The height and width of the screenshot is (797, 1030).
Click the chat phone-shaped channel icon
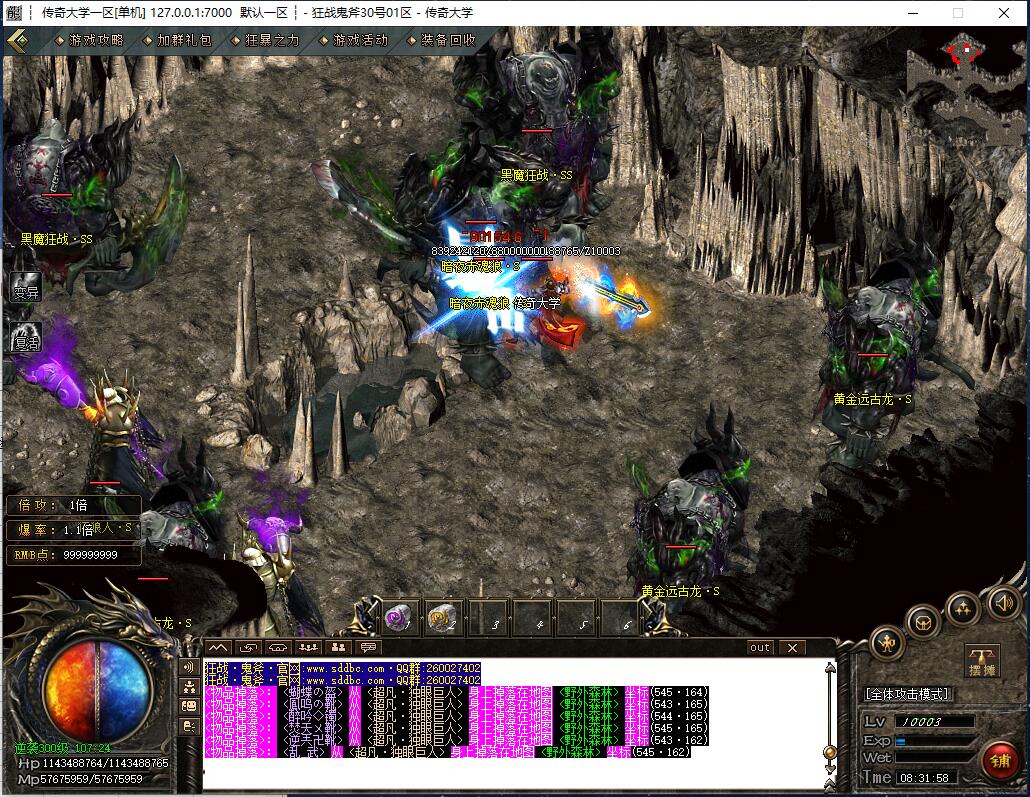tap(279, 648)
